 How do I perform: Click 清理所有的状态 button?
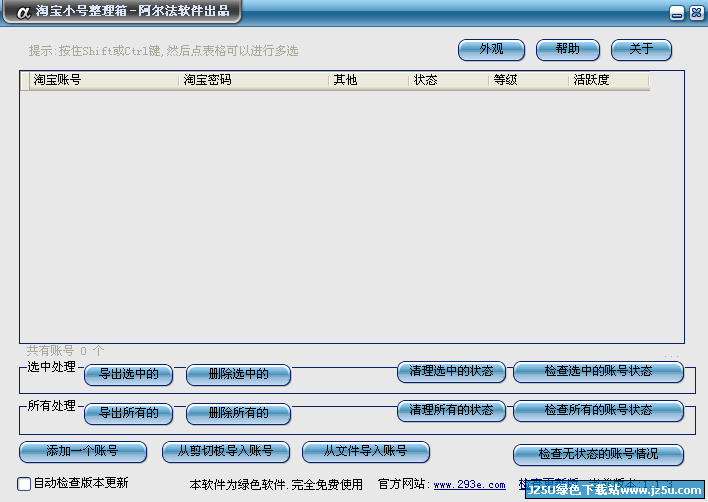pos(451,410)
